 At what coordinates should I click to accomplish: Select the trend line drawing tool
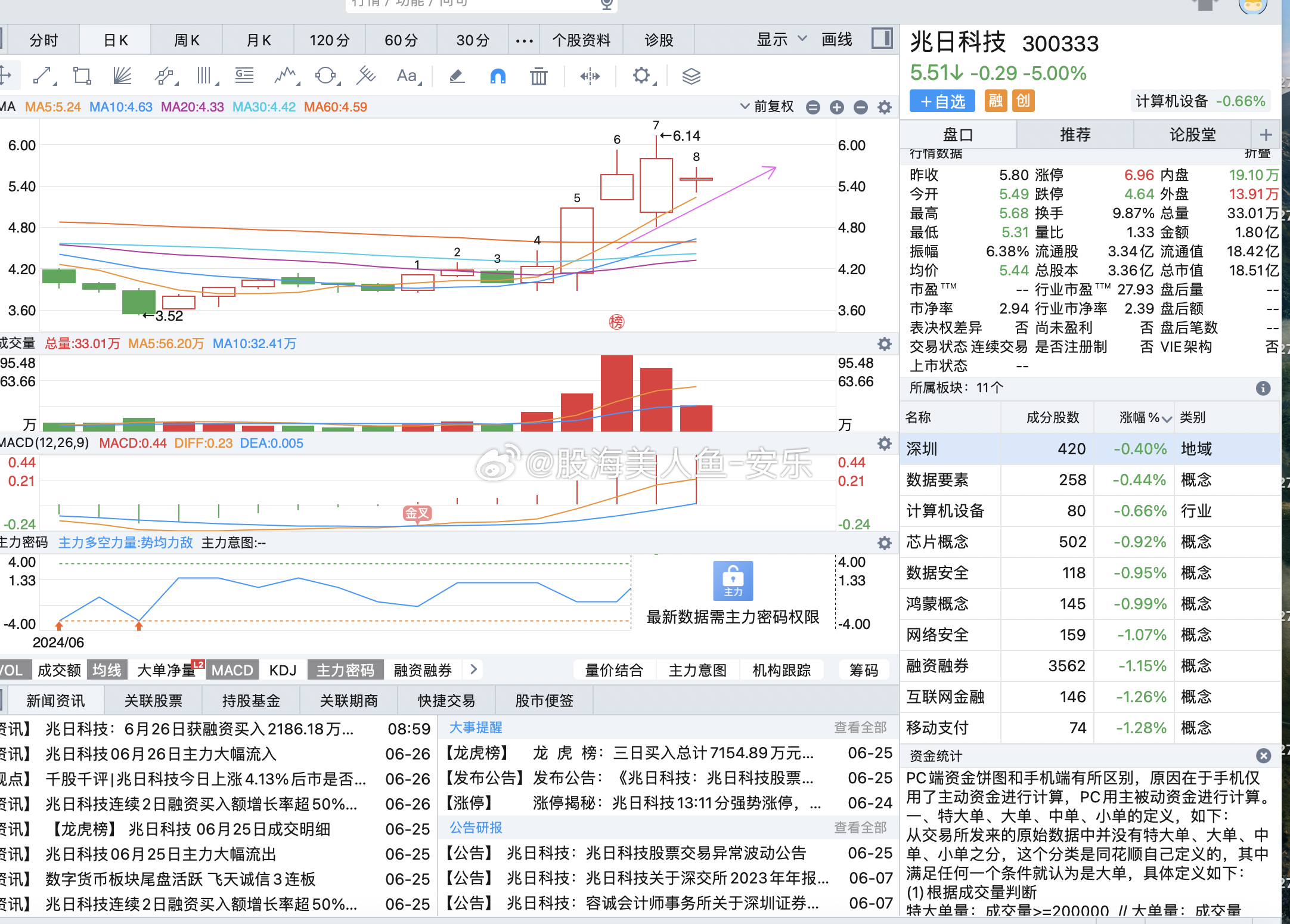coord(43,76)
